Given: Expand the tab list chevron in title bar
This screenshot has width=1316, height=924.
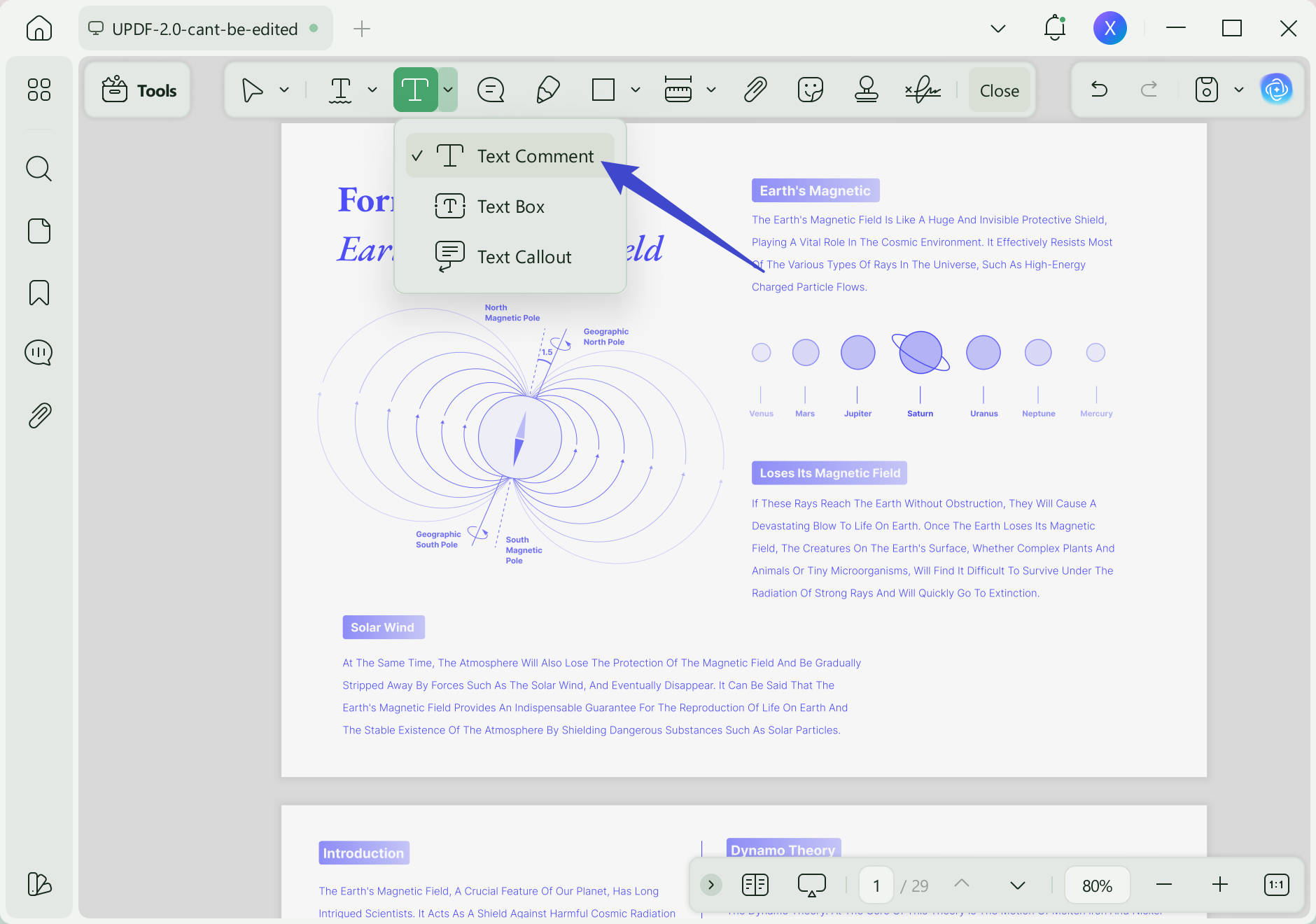Looking at the screenshot, I should 998,29.
